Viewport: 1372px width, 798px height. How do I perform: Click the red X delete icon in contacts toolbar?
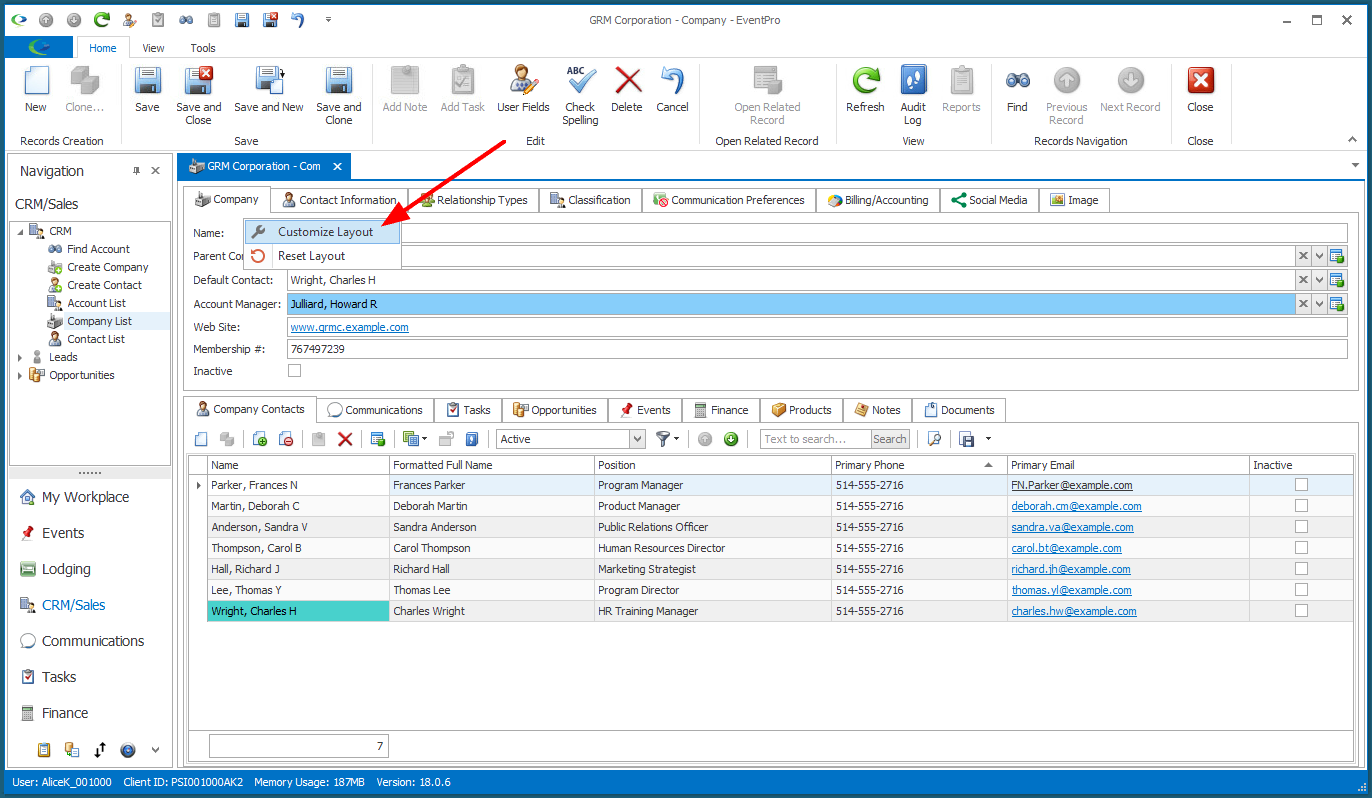(x=345, y=439)
